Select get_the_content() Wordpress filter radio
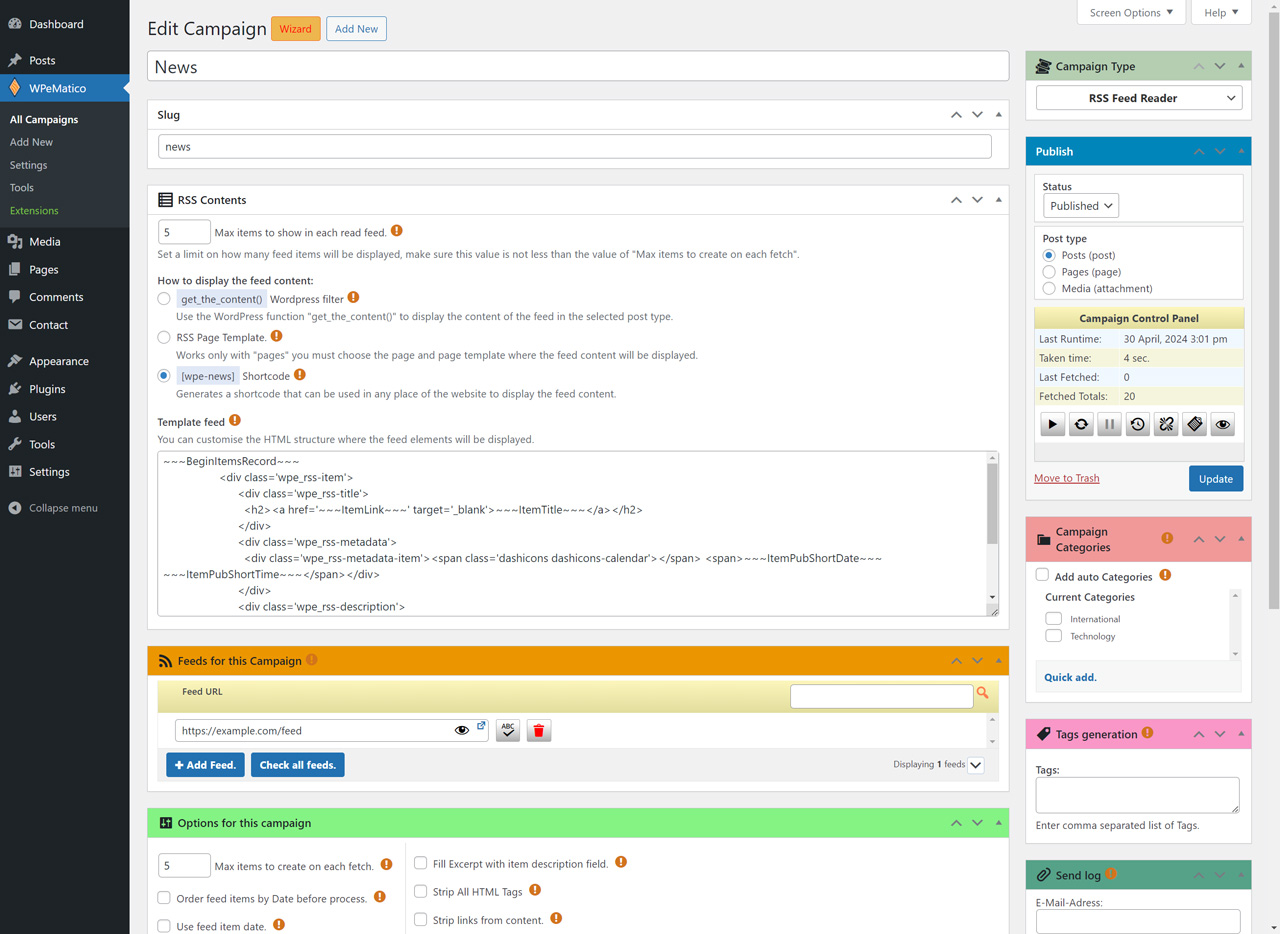Screen dimensions: 1280x934 (164, 299)
